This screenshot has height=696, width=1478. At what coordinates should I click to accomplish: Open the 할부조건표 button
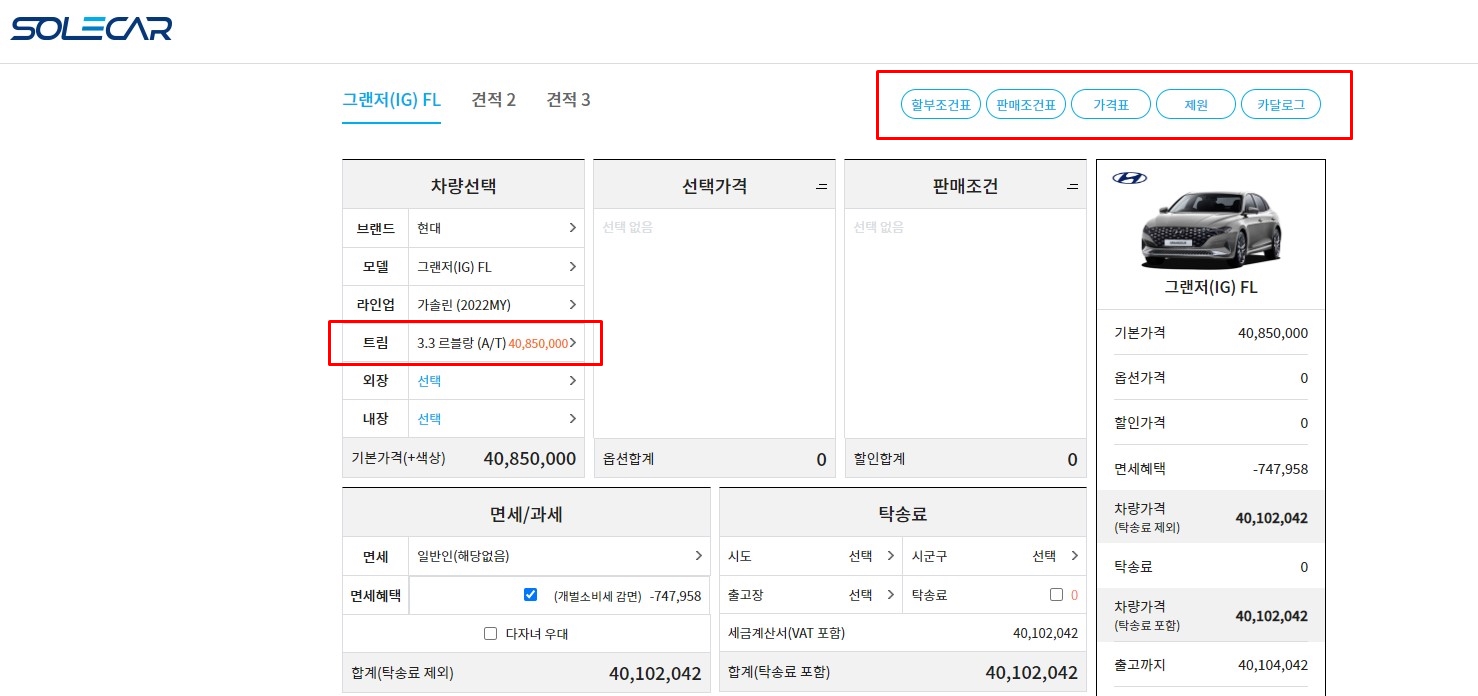point(941,104)
